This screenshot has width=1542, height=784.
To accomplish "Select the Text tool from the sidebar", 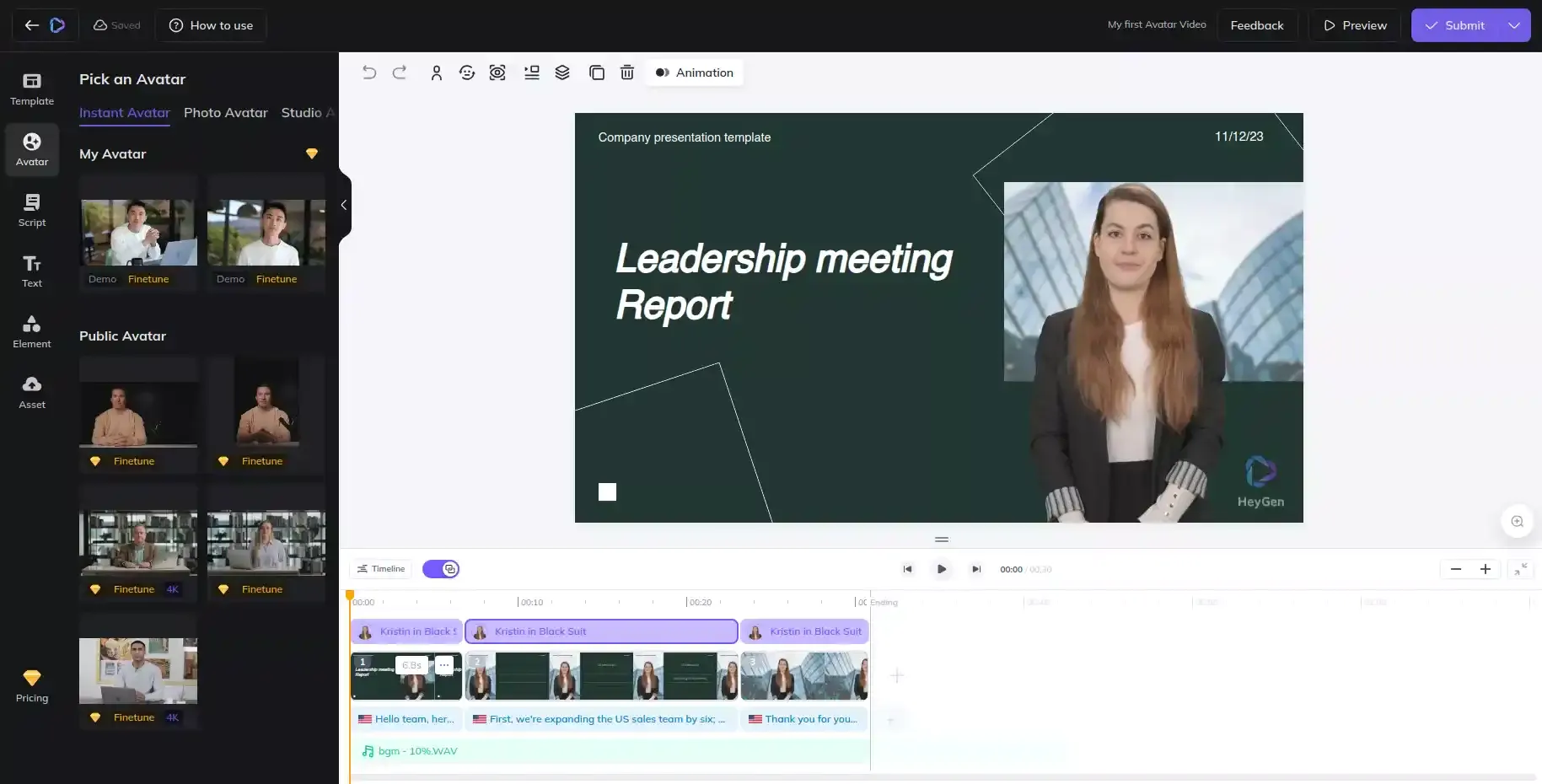I will tap(31, 270).
